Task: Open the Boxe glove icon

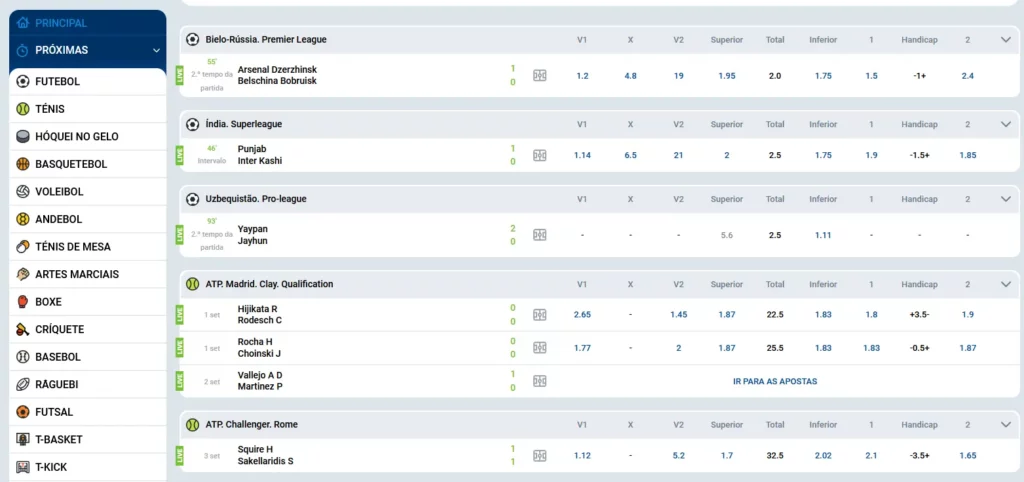Action: [x=23, y=302]
